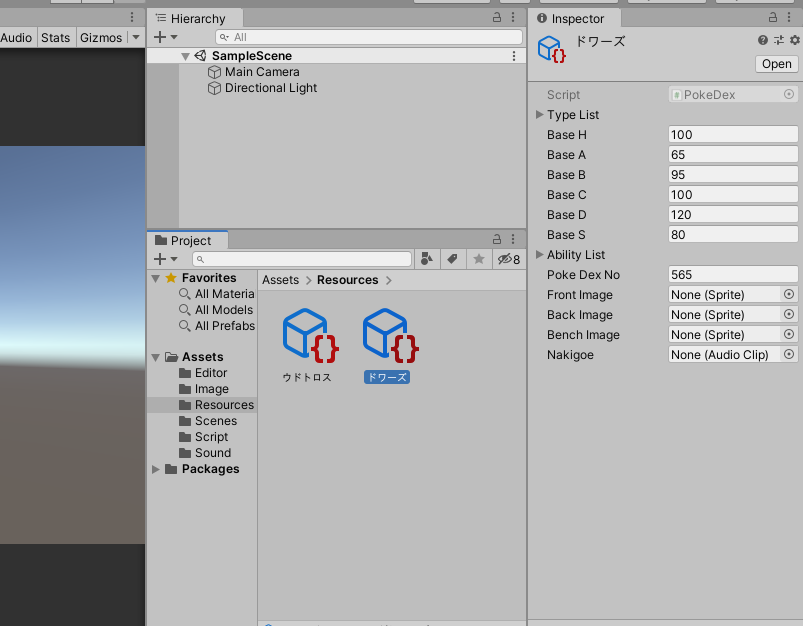
Task: Open the Sound folder
Action: click(x=205, y=453)
